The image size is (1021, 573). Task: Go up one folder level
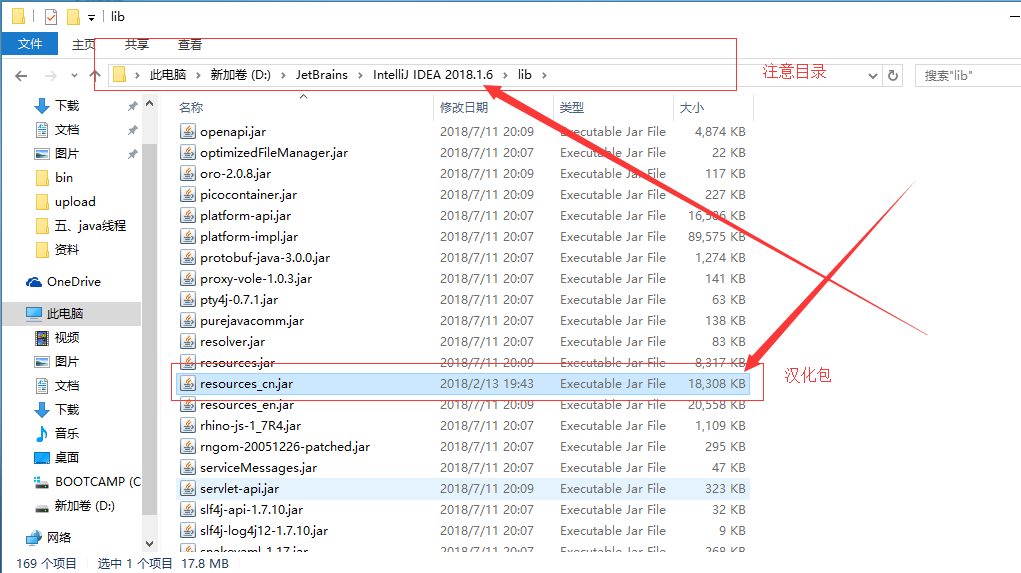click(95, 76)
